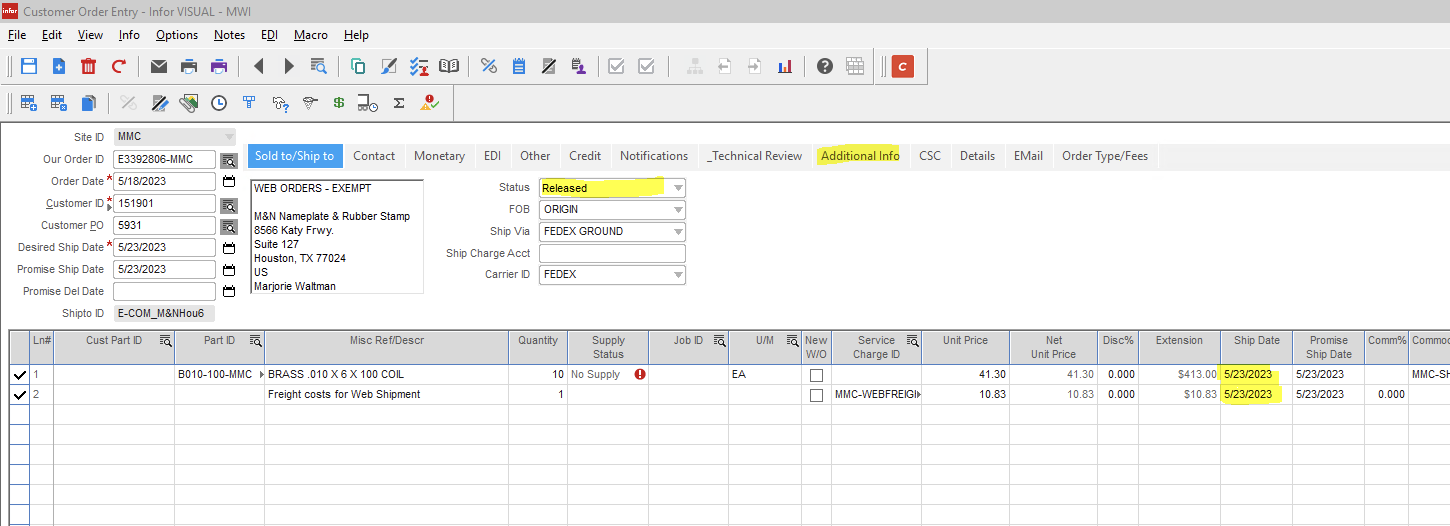This screenshot has width=1450, height=526.
Task: Click the B010-100-MMC part ID cell
Action: (220, 375)
